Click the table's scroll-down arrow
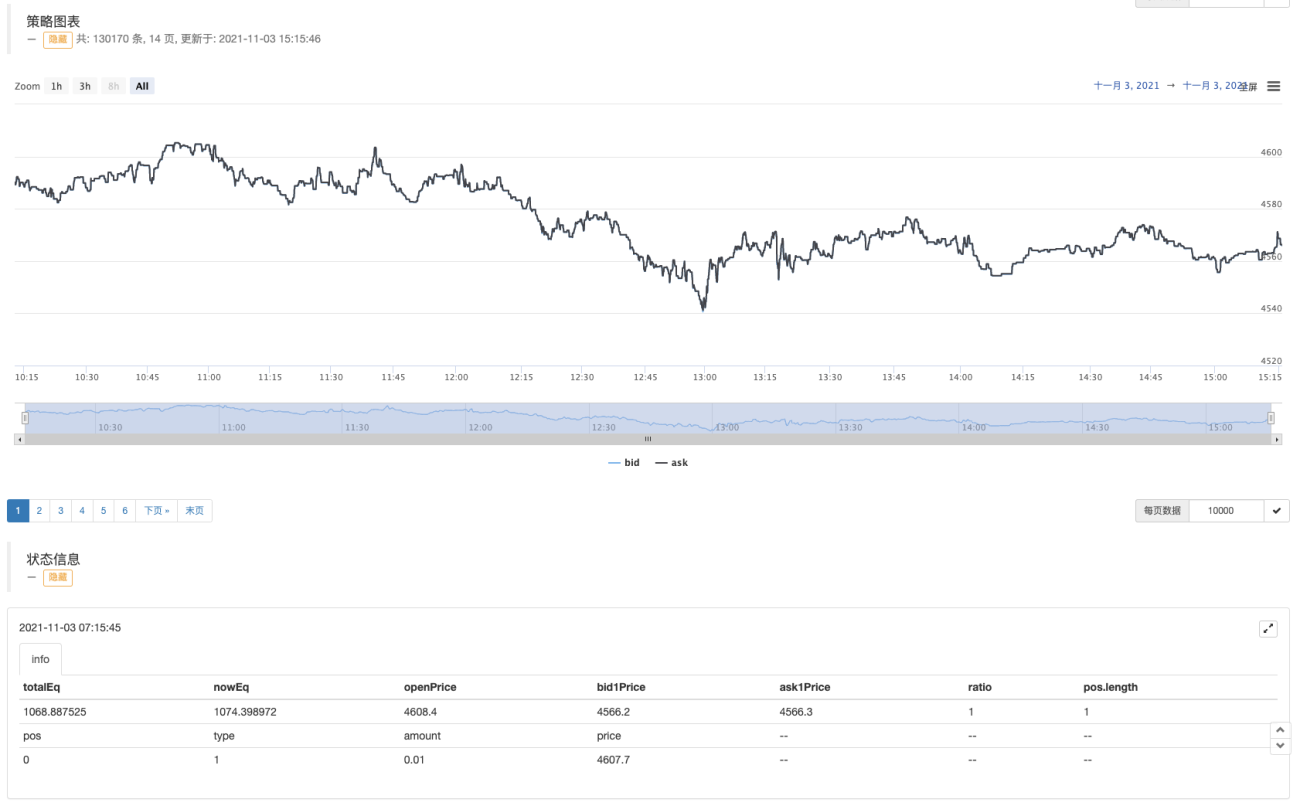Viewport: 1300px width, 806px height. click(1279, 747)
